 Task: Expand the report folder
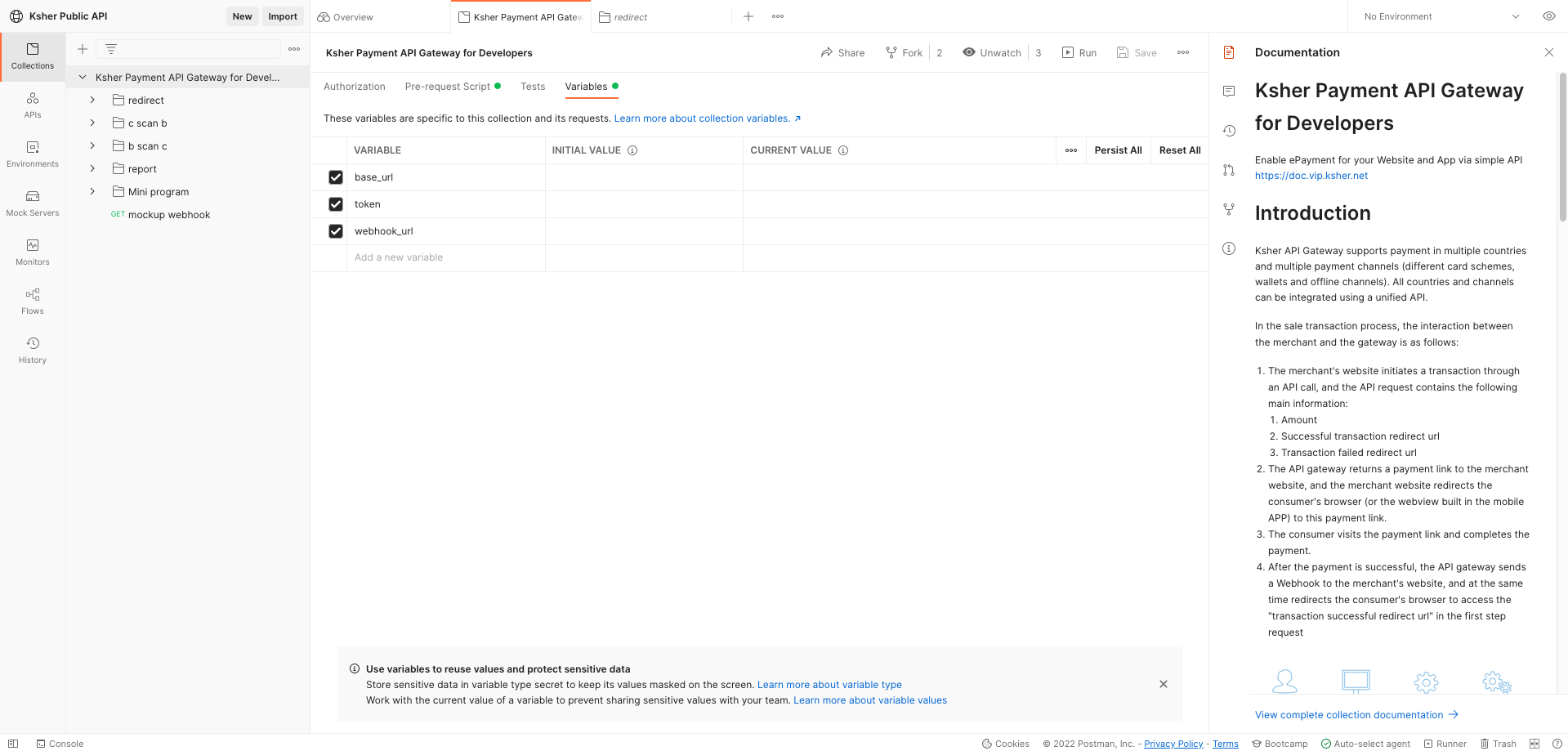pos(92,168)
